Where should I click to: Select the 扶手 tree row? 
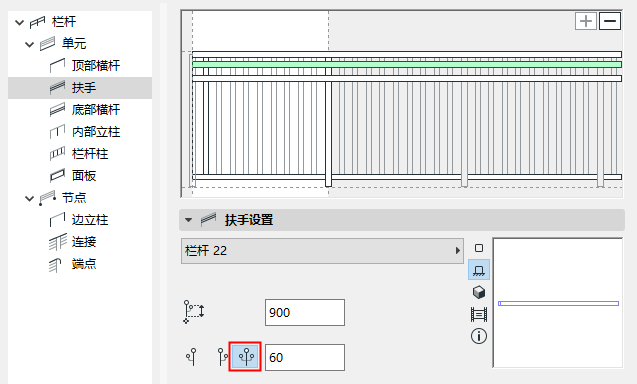pos(80,88)
